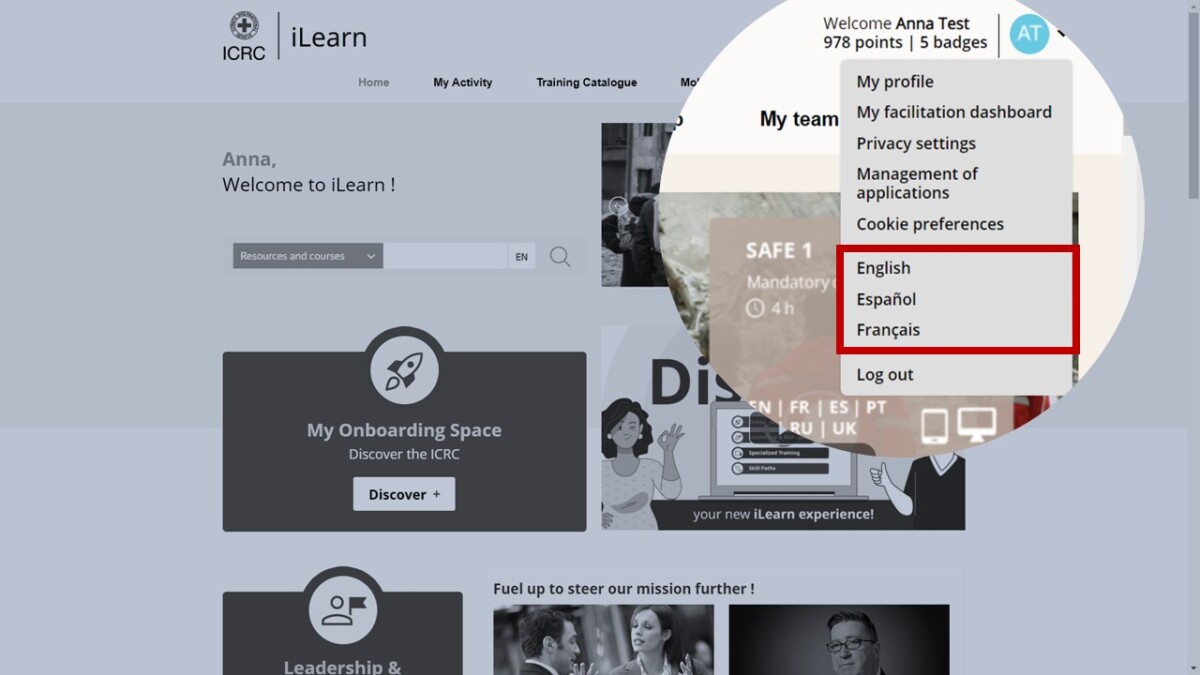This screenshot has width=1200, height=675.
Task: Click the search text field
Action: 445,256
